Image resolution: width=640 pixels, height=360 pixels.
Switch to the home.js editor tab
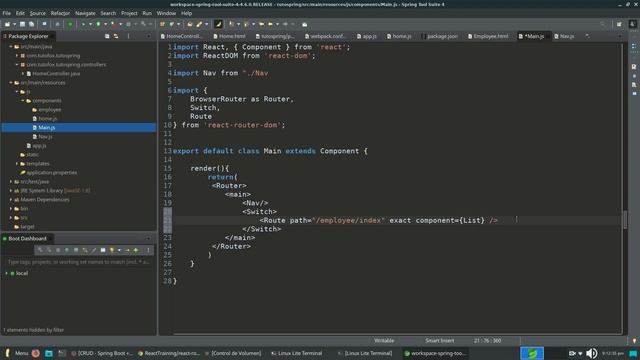(x=399, y=36)
